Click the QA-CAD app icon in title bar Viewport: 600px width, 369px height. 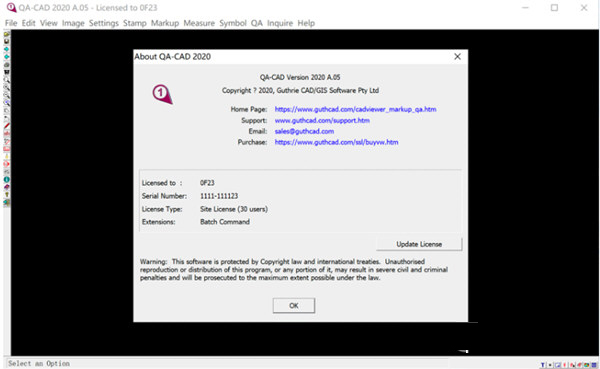pos(11,8)
